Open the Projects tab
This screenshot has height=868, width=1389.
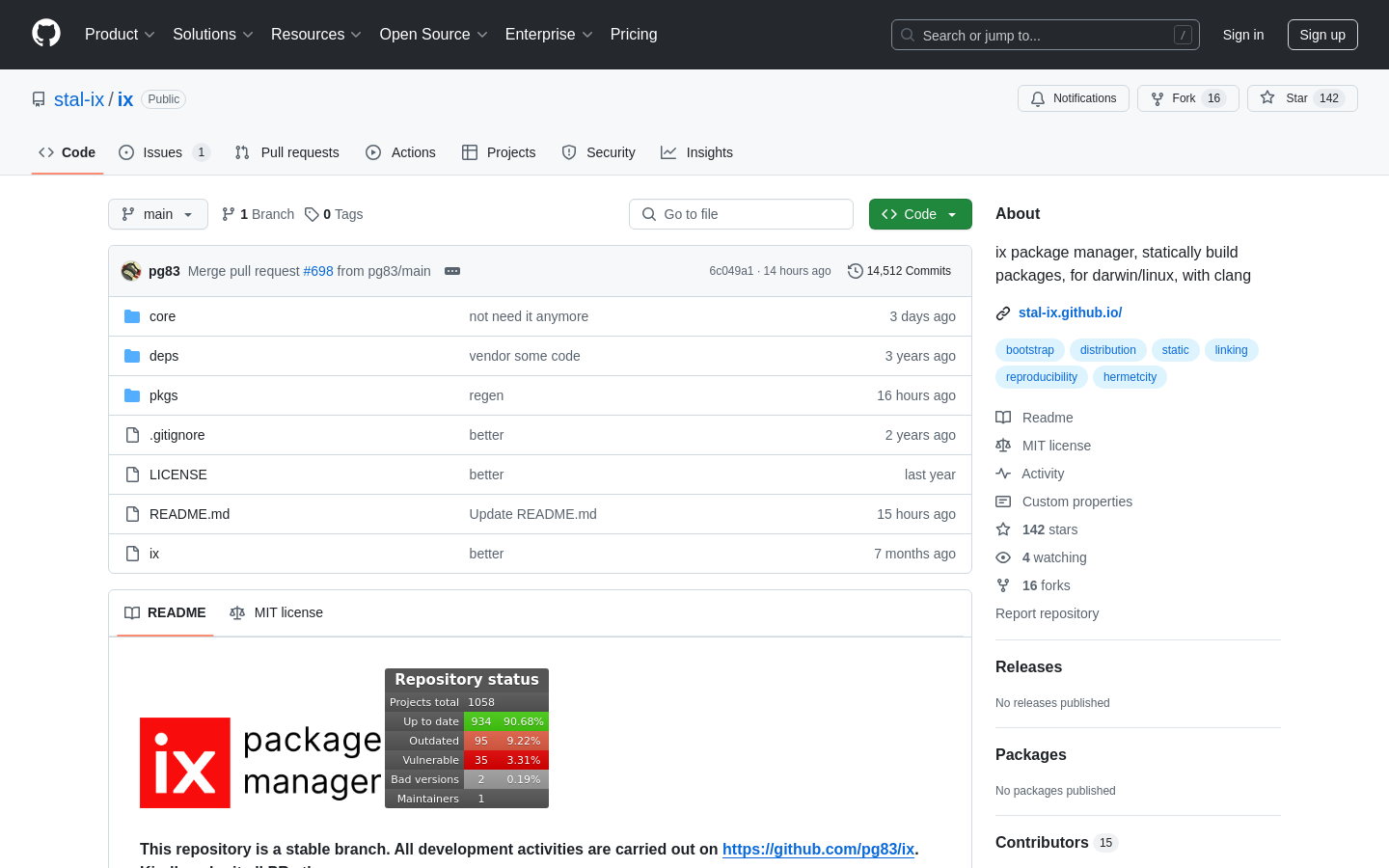(x=499, y=152)
